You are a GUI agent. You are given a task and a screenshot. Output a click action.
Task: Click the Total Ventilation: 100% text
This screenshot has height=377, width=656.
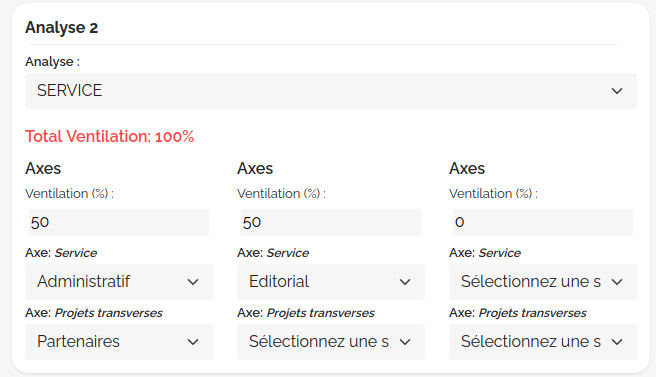click(110, 136)
